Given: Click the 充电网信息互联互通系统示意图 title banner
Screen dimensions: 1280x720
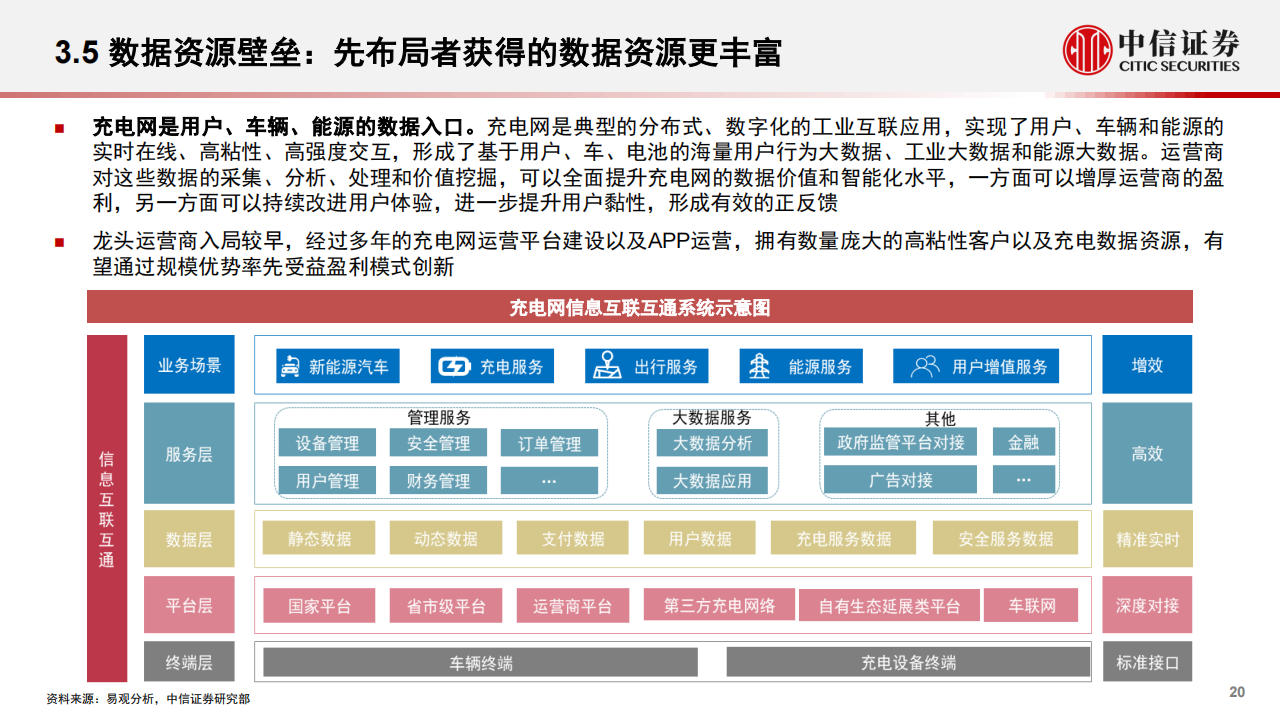Looking at the screenshot, I should point(640,307).
